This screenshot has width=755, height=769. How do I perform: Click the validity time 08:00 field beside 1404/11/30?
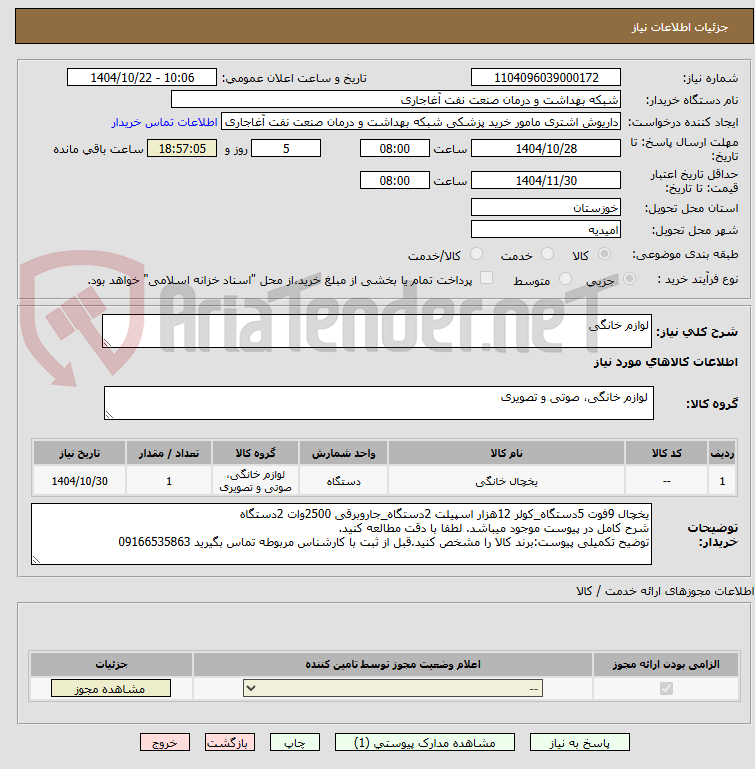point(394,180)
